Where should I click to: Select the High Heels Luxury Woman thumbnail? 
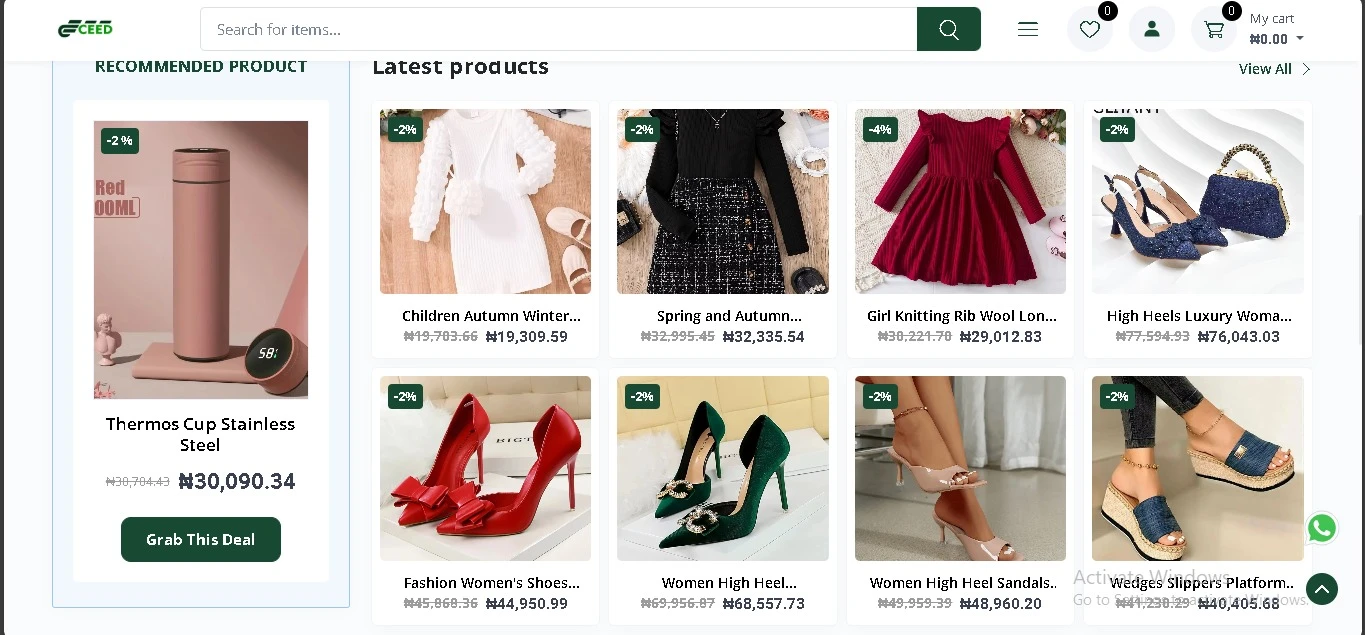[1197, 201]
